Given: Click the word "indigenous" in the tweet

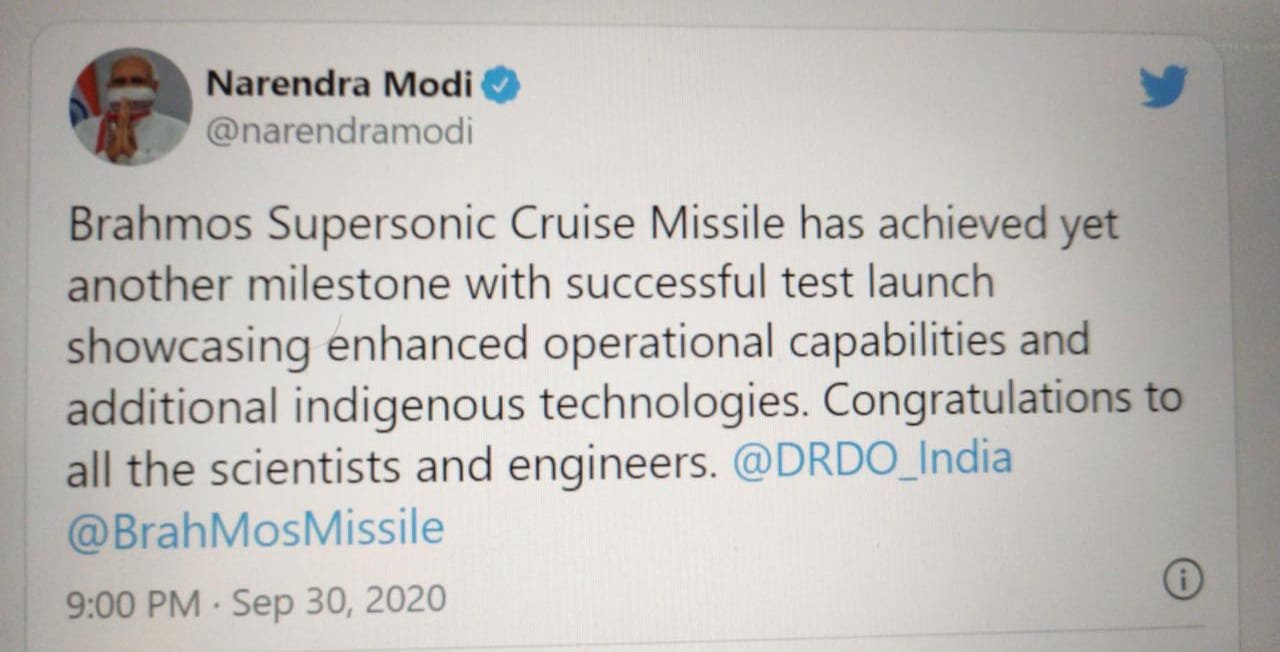Looking at the screenshot, I should click(x=409, y=405).
